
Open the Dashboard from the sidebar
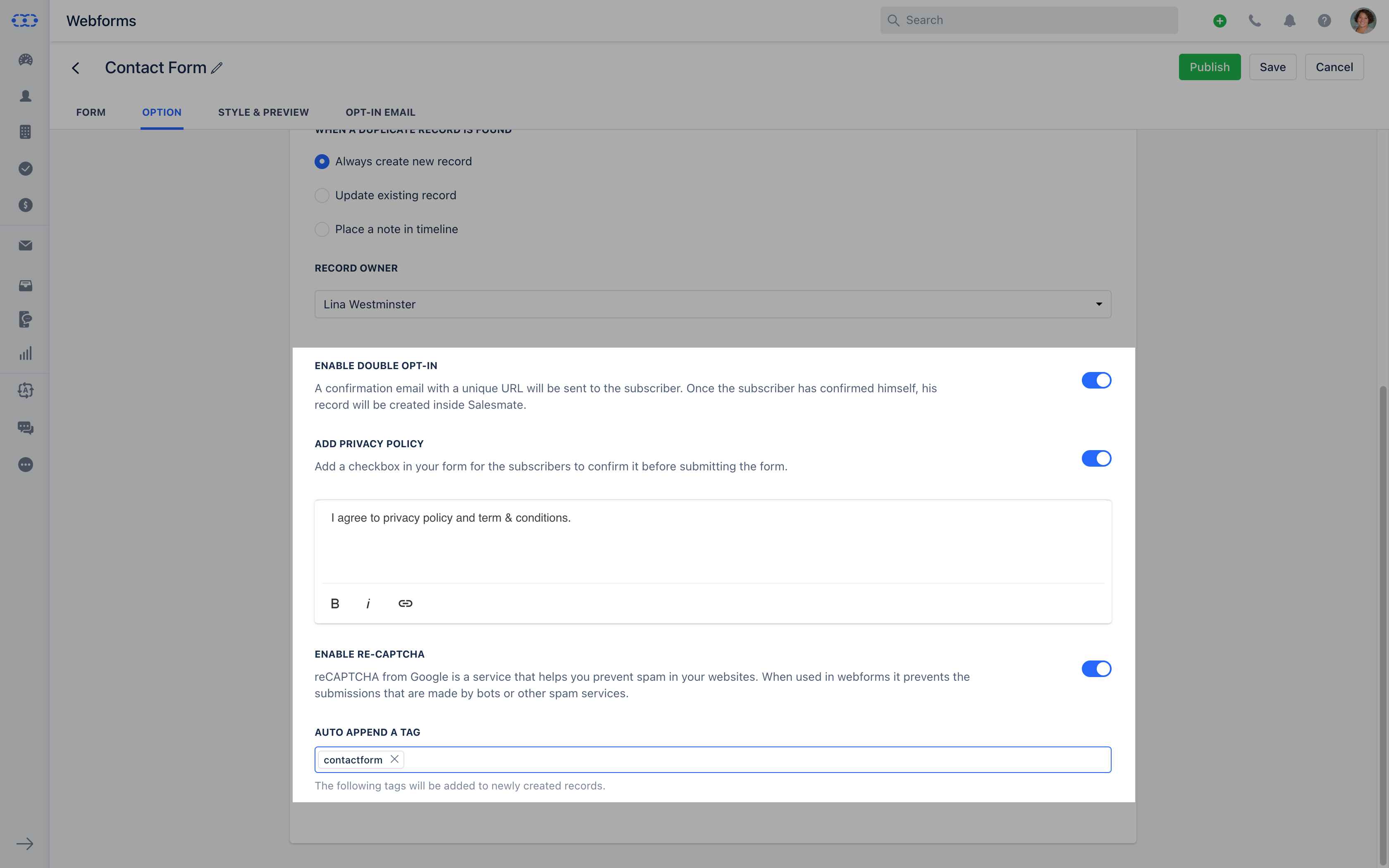[25, 60]
